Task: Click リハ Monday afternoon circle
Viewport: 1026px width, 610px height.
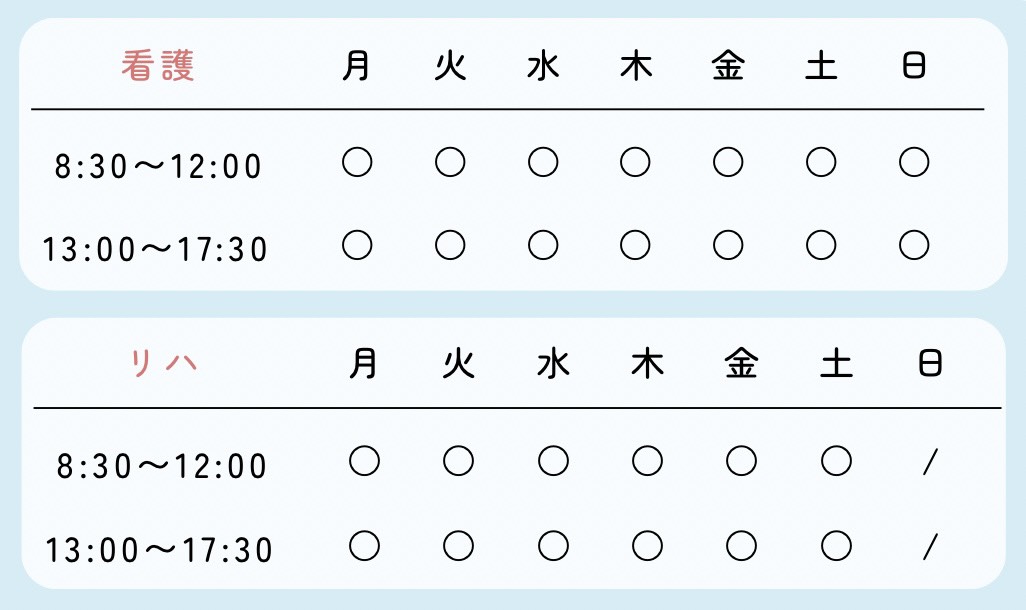Action: [364, 546]
